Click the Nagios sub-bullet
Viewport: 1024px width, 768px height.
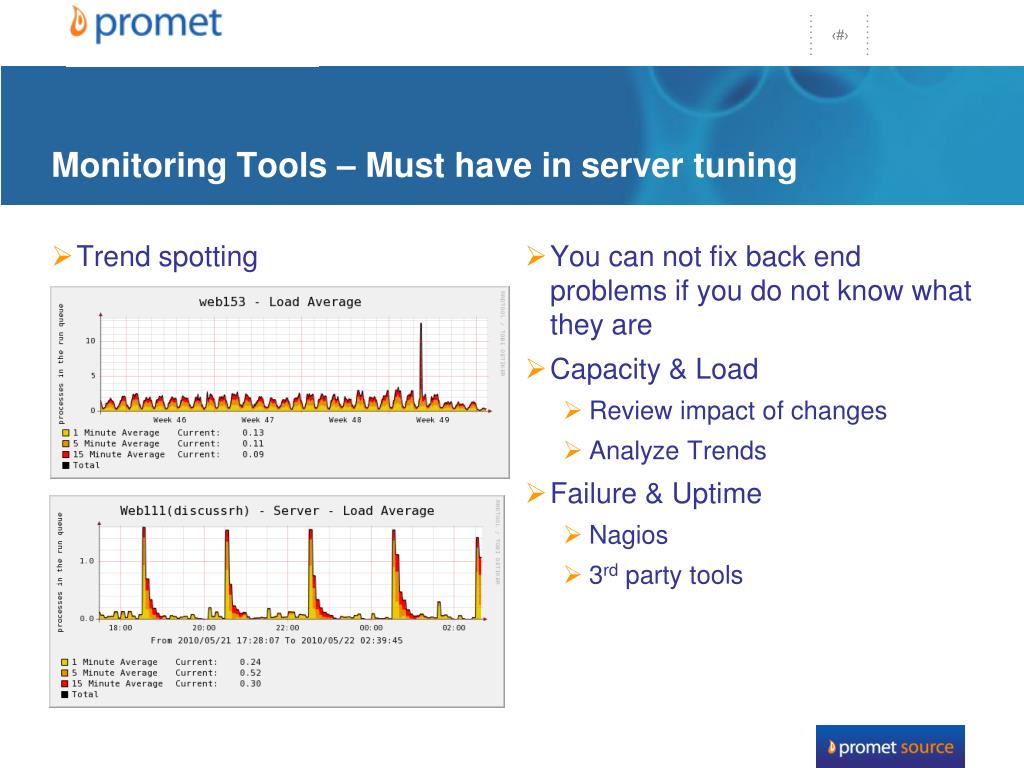coord(628,536)
